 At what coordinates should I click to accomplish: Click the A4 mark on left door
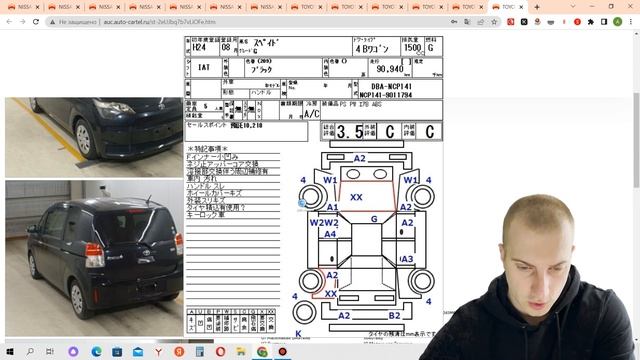pyautogui.click(x=330, y=234)
